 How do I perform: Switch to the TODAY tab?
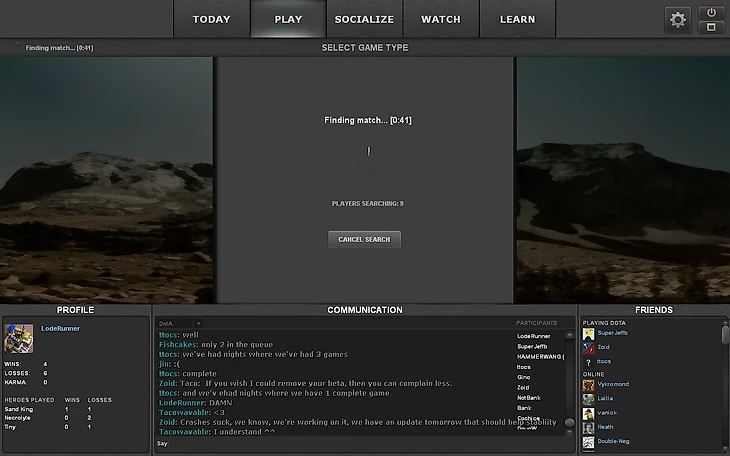tap(211, 19)
